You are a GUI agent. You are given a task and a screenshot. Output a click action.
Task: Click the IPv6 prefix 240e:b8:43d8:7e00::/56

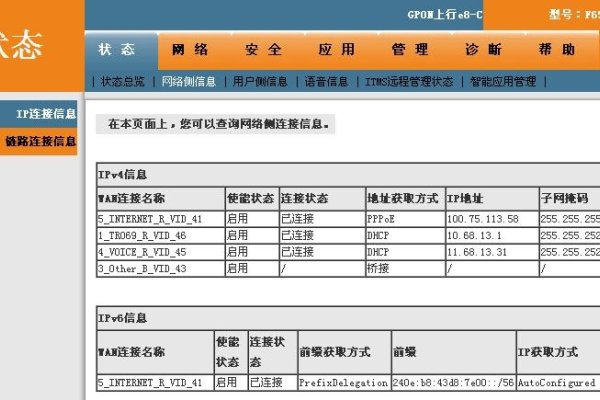(x=453, y=383)
